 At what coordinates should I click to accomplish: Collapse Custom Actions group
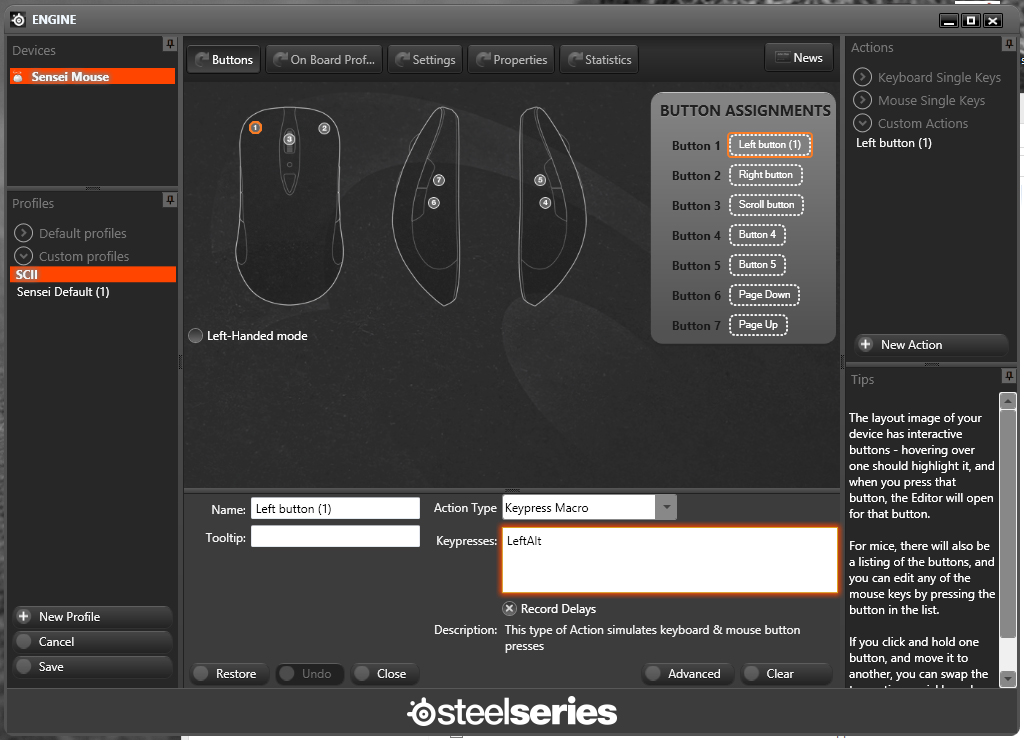tap(862, 123)
